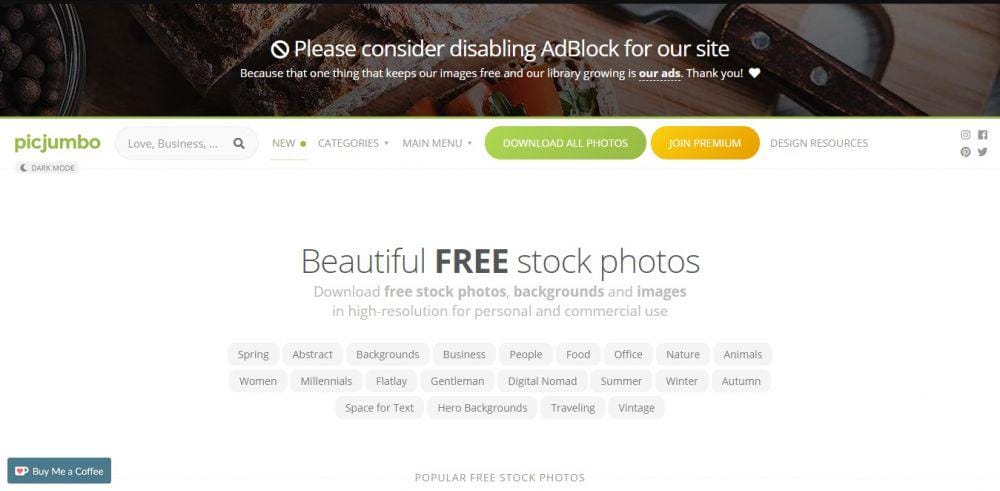The width and height of the screenshot is (1000, 491).
Task: Open picjumbo Twitter profile icon
Action: pos(982,152)
